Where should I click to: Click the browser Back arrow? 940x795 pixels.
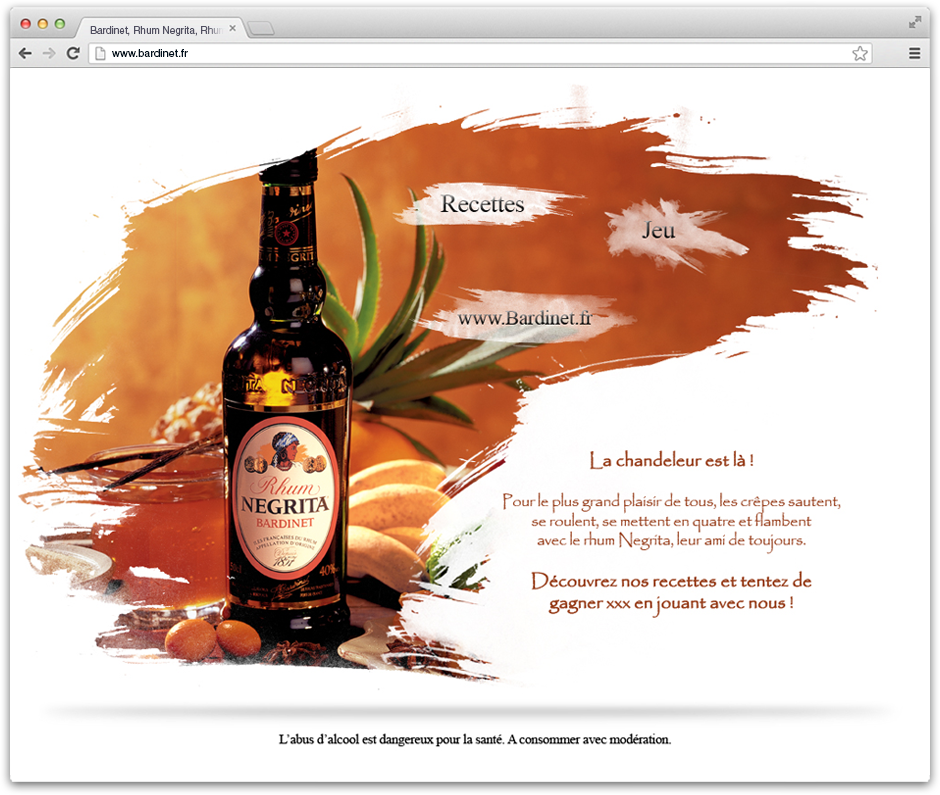click(25, 54)
